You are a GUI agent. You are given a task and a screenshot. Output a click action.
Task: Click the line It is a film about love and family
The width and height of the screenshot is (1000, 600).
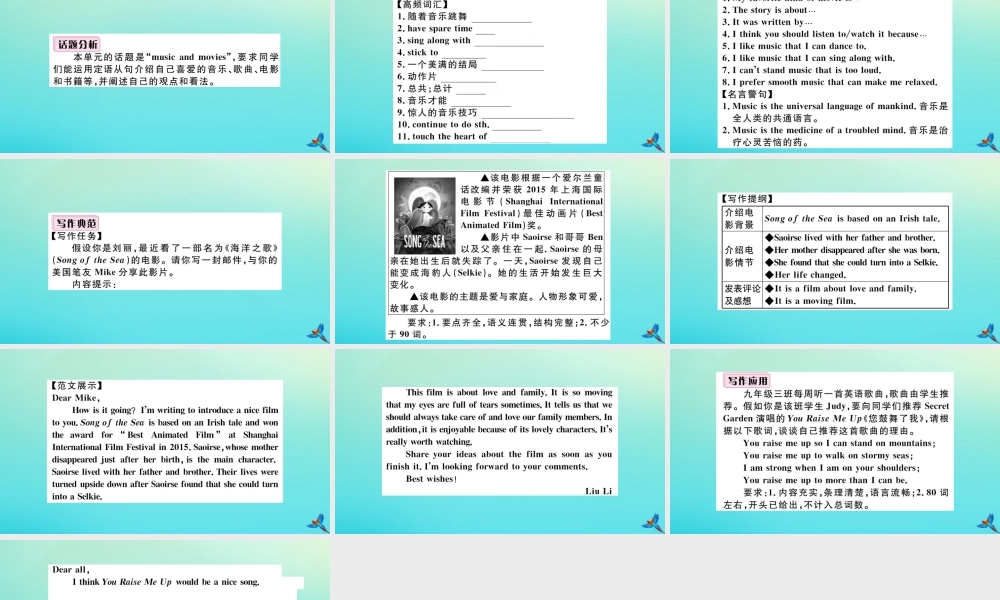pos(841,289)
